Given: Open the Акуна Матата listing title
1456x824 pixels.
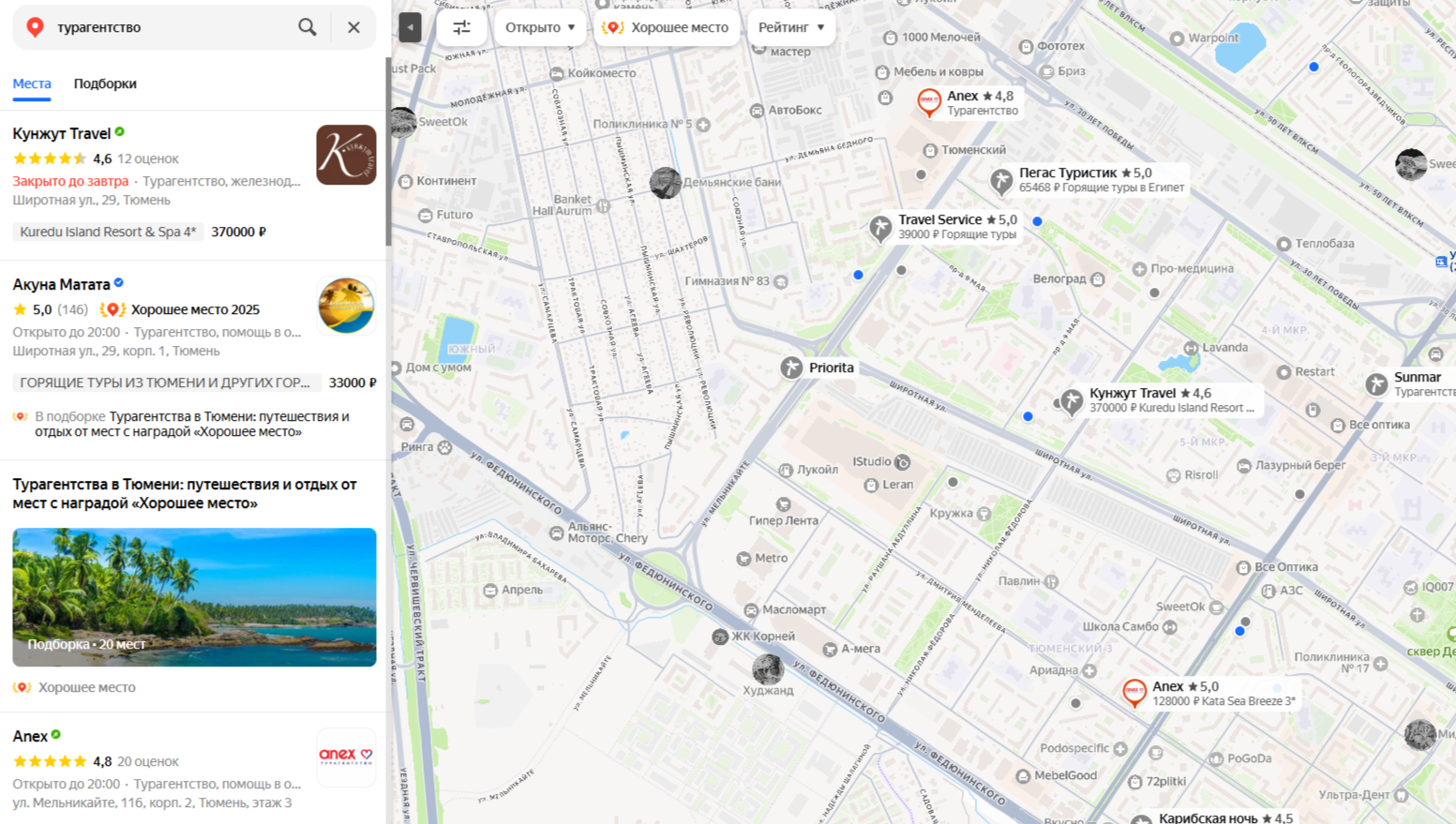Looking at the screenshot, I should 61,284.
